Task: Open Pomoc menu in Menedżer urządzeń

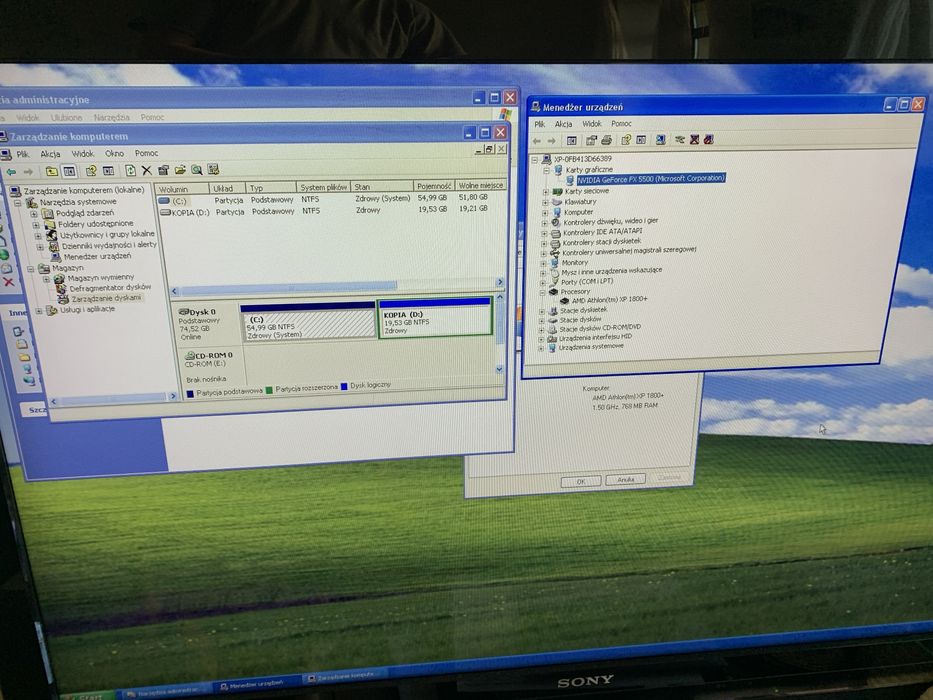Action: point(621,124)
